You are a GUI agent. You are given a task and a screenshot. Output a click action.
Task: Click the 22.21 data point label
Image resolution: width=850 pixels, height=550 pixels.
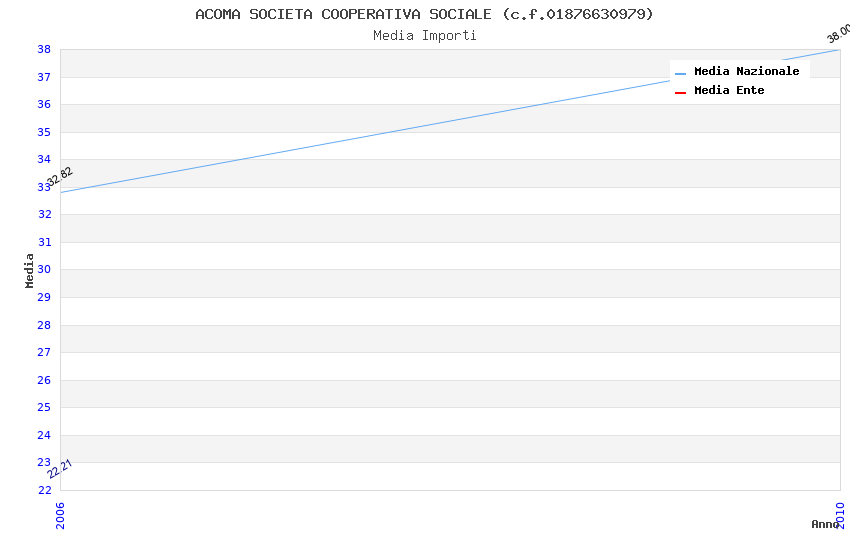coord(60,468)
